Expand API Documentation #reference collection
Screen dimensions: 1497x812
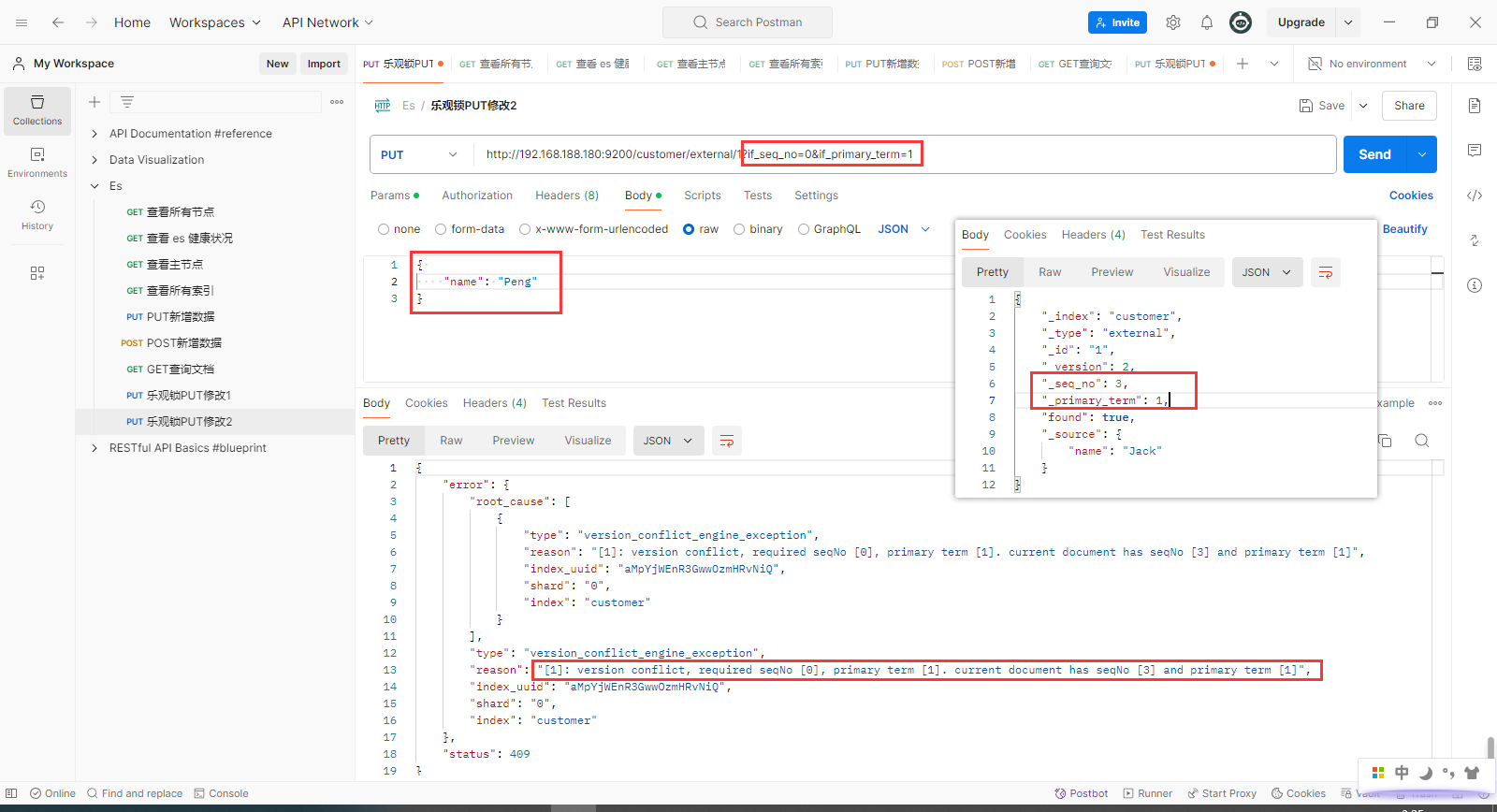pyautogui.click(x=94, y=134)
